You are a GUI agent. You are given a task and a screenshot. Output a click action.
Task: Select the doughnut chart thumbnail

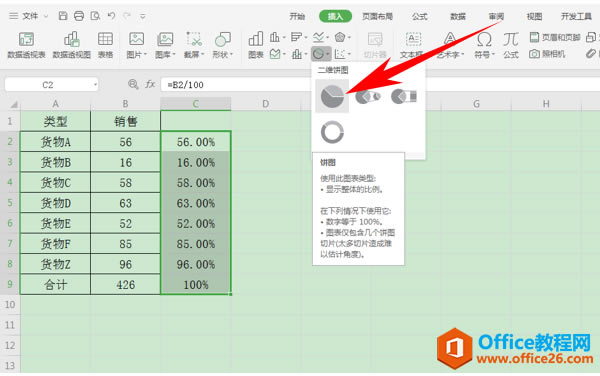pyautogui.click(x=332, y=132)
